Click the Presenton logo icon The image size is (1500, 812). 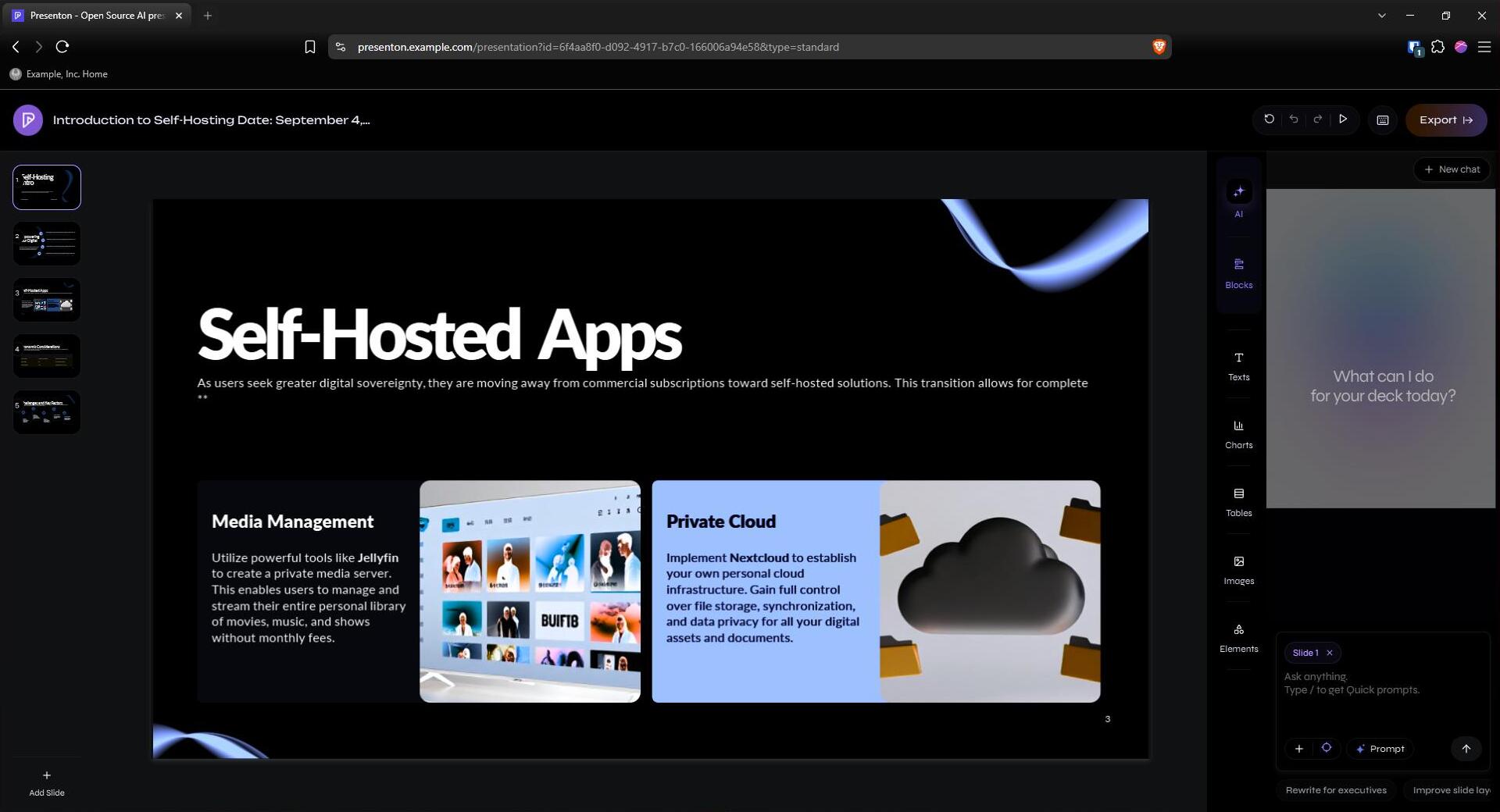point(28,120)
